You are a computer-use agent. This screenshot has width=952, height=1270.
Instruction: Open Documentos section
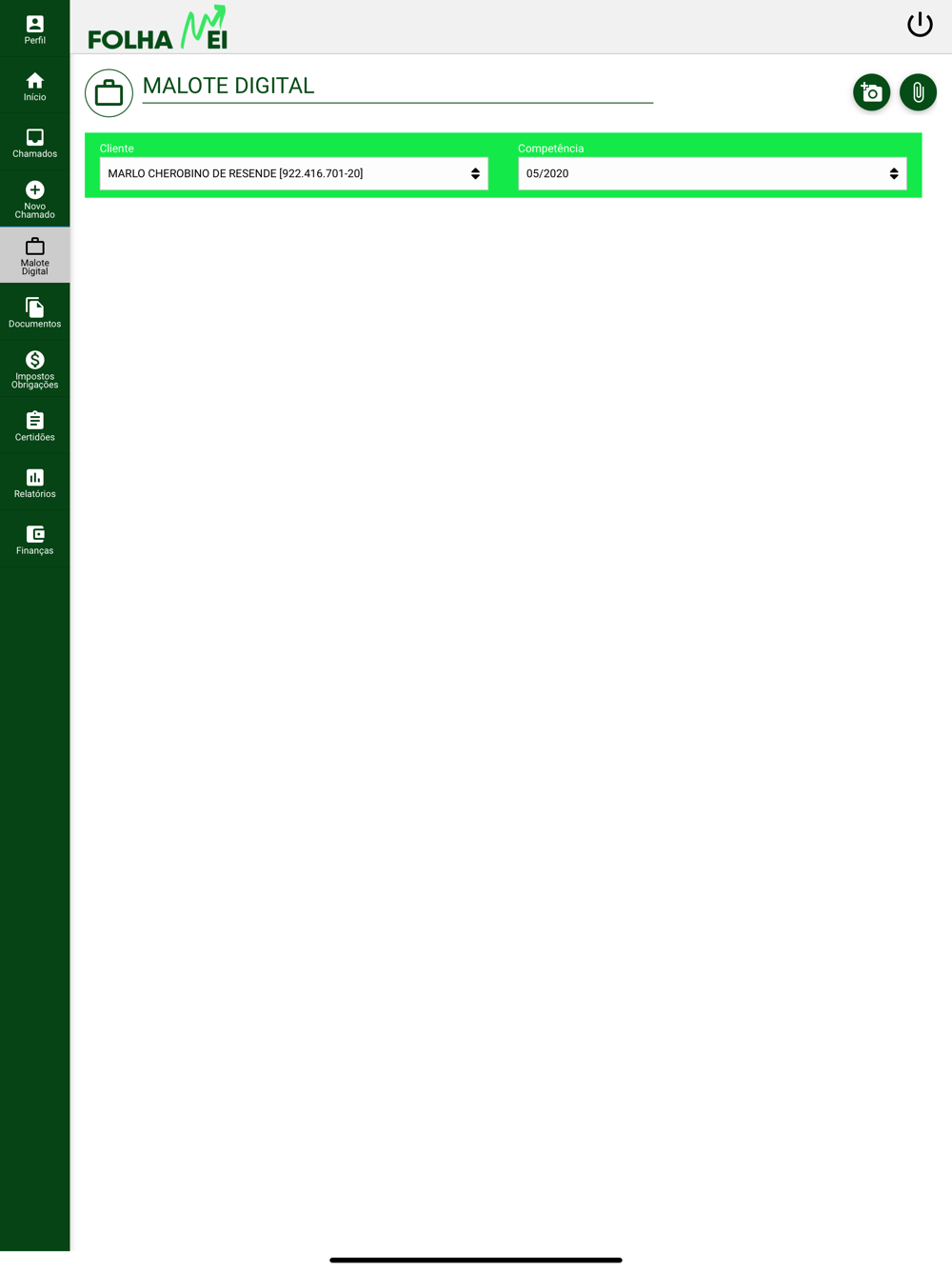click(x=34, y=312)
